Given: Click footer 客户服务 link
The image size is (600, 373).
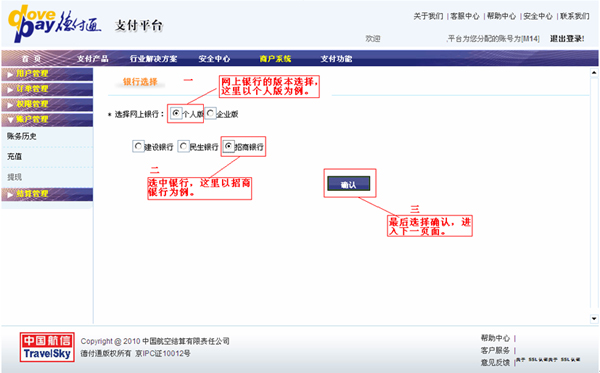Looking at the screenshot, I should click(x=495, y=350).
